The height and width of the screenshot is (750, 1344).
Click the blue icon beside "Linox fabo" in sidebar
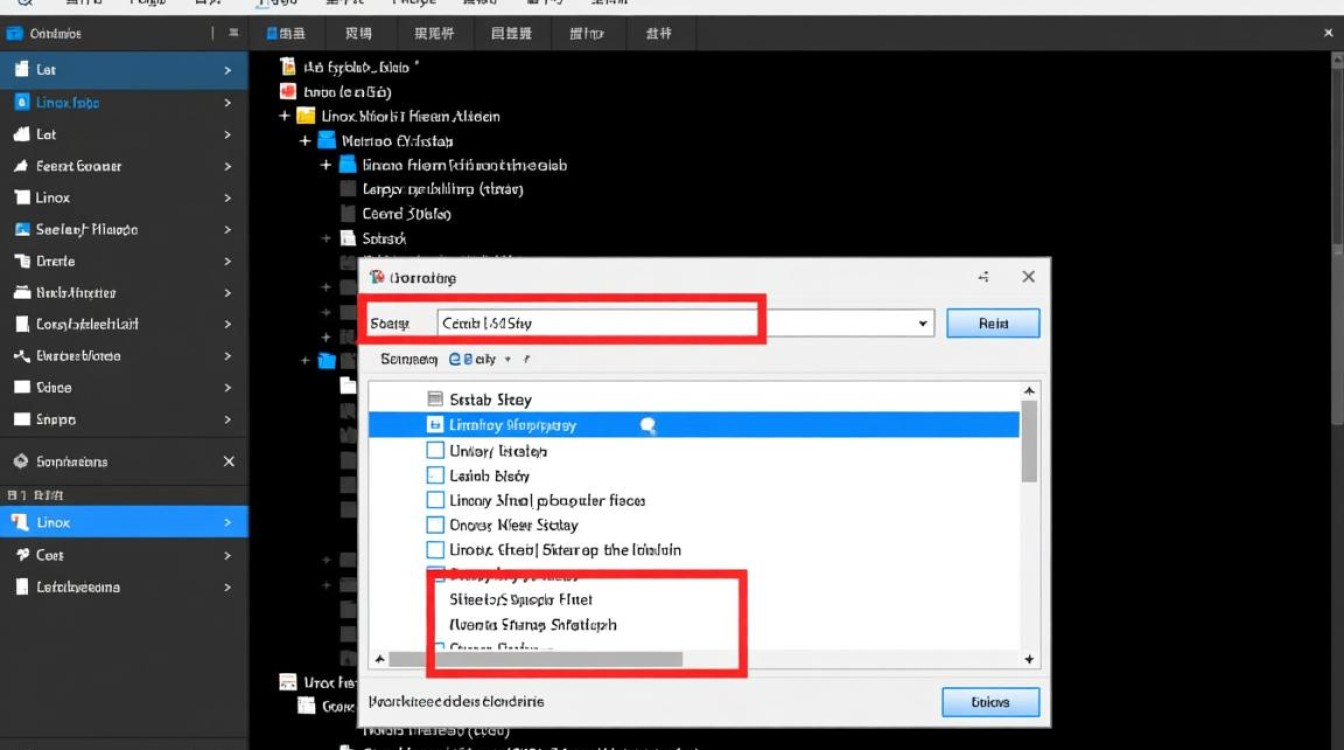pos(21,102)
